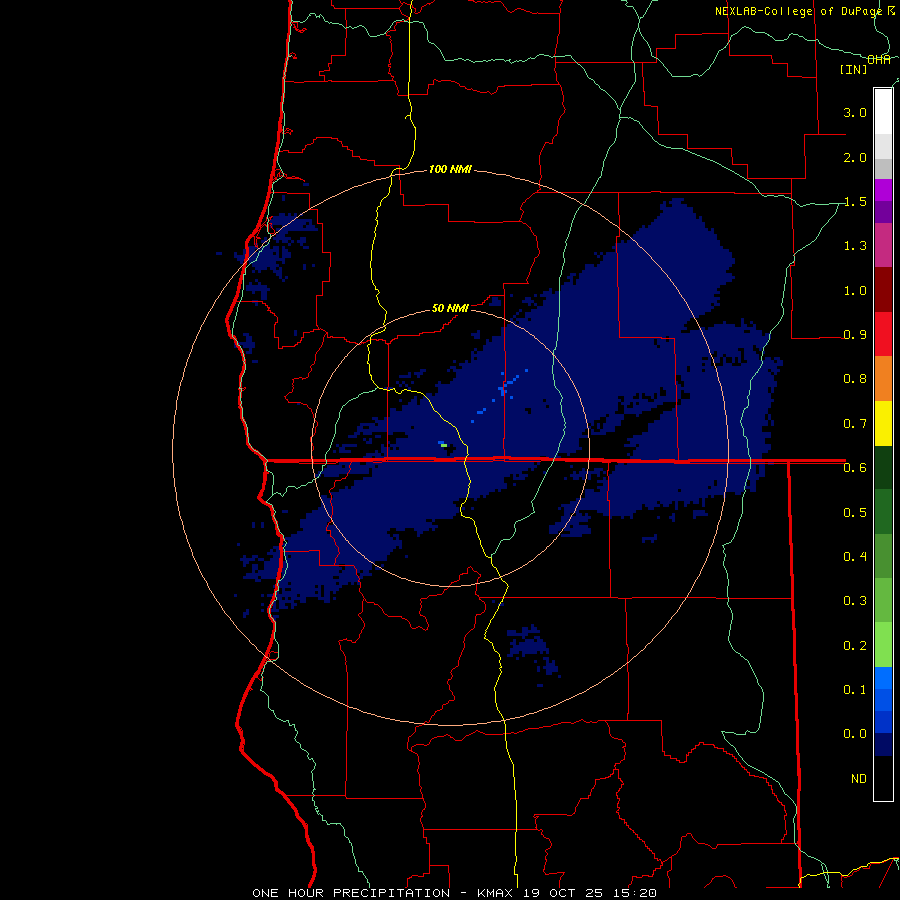Click the 1.5 scale label
Screen dimensions: 900x900
pyautogui.click(x=855, y=201)
